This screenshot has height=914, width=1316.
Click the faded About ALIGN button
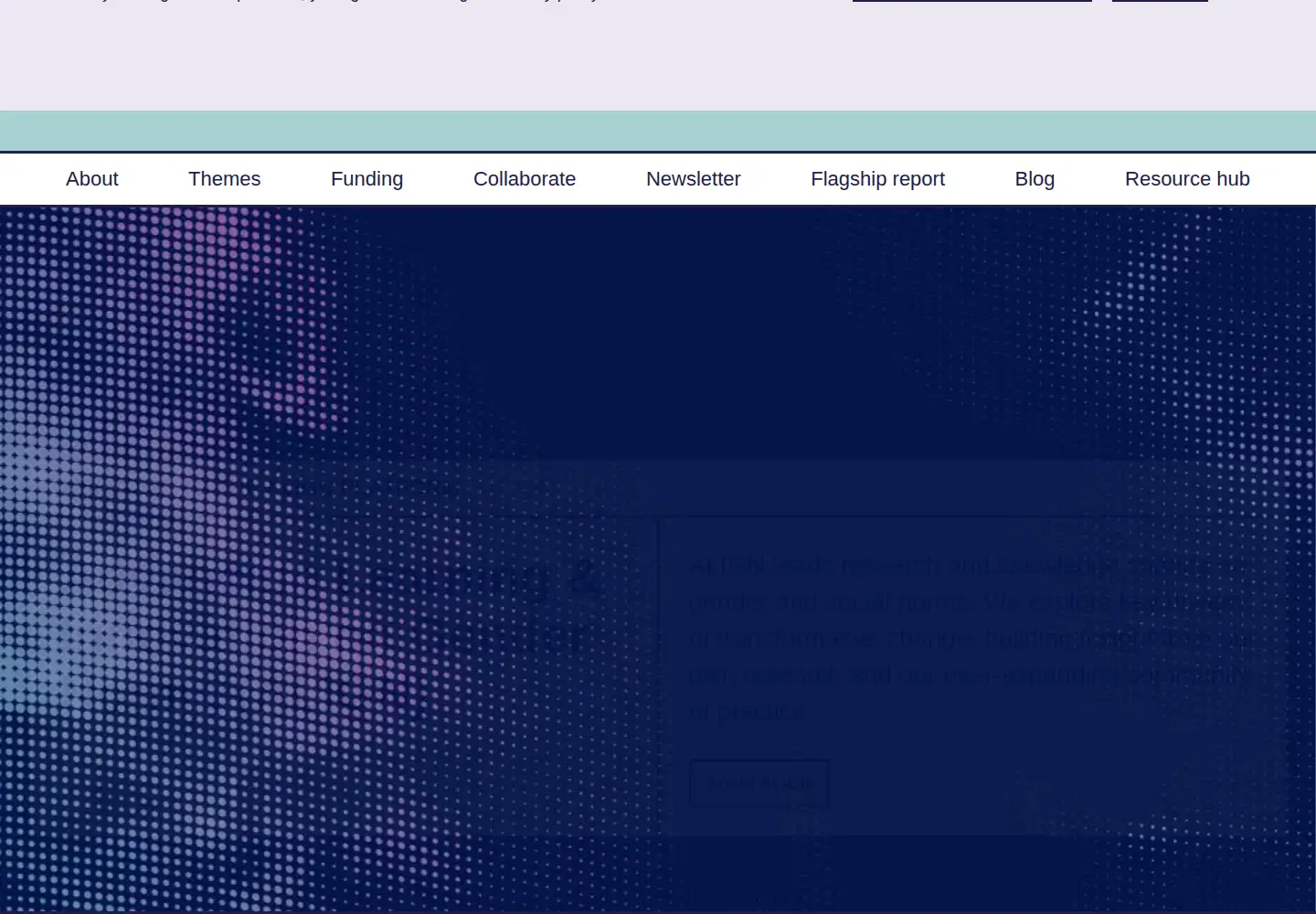(x=759, y=783)
